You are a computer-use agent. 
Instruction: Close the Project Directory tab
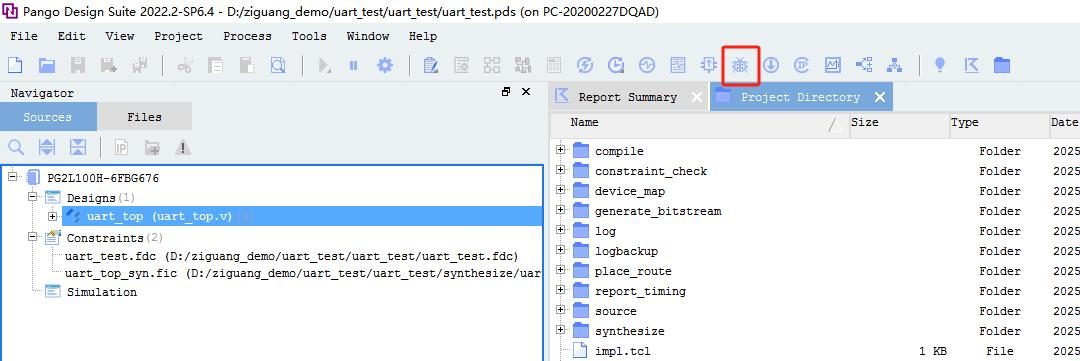pyautogui.click(x=880, y=97)
